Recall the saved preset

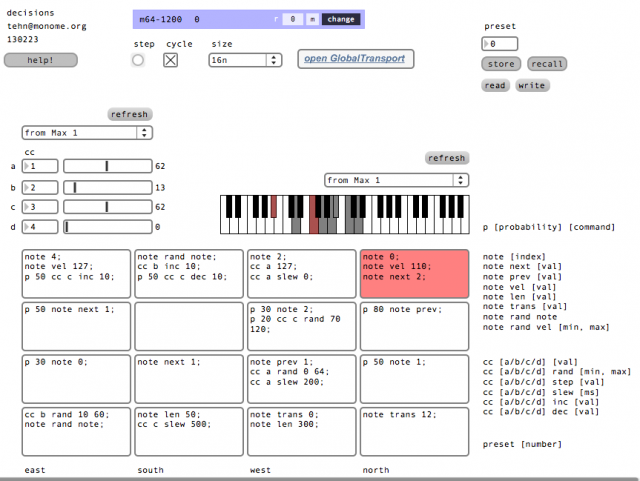(547, 64)
